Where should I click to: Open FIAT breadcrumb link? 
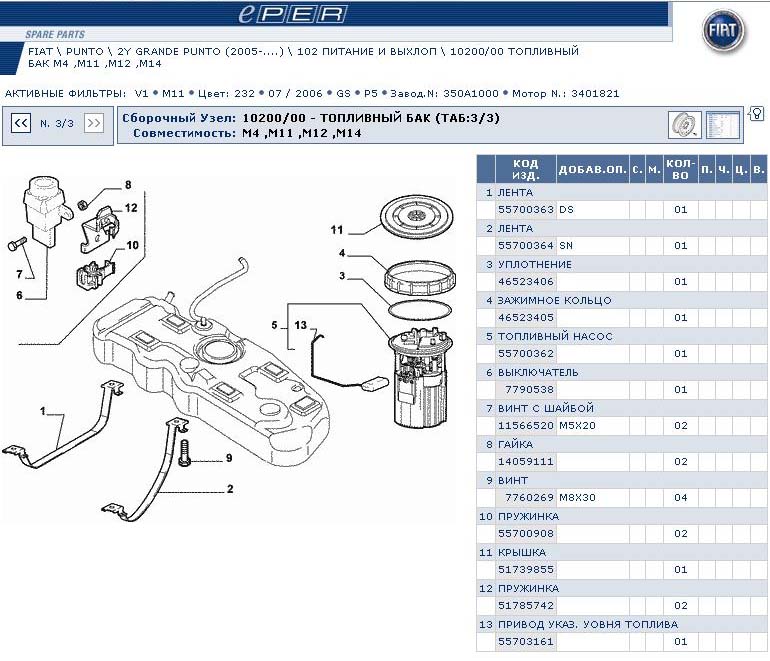tap(40, 51)
